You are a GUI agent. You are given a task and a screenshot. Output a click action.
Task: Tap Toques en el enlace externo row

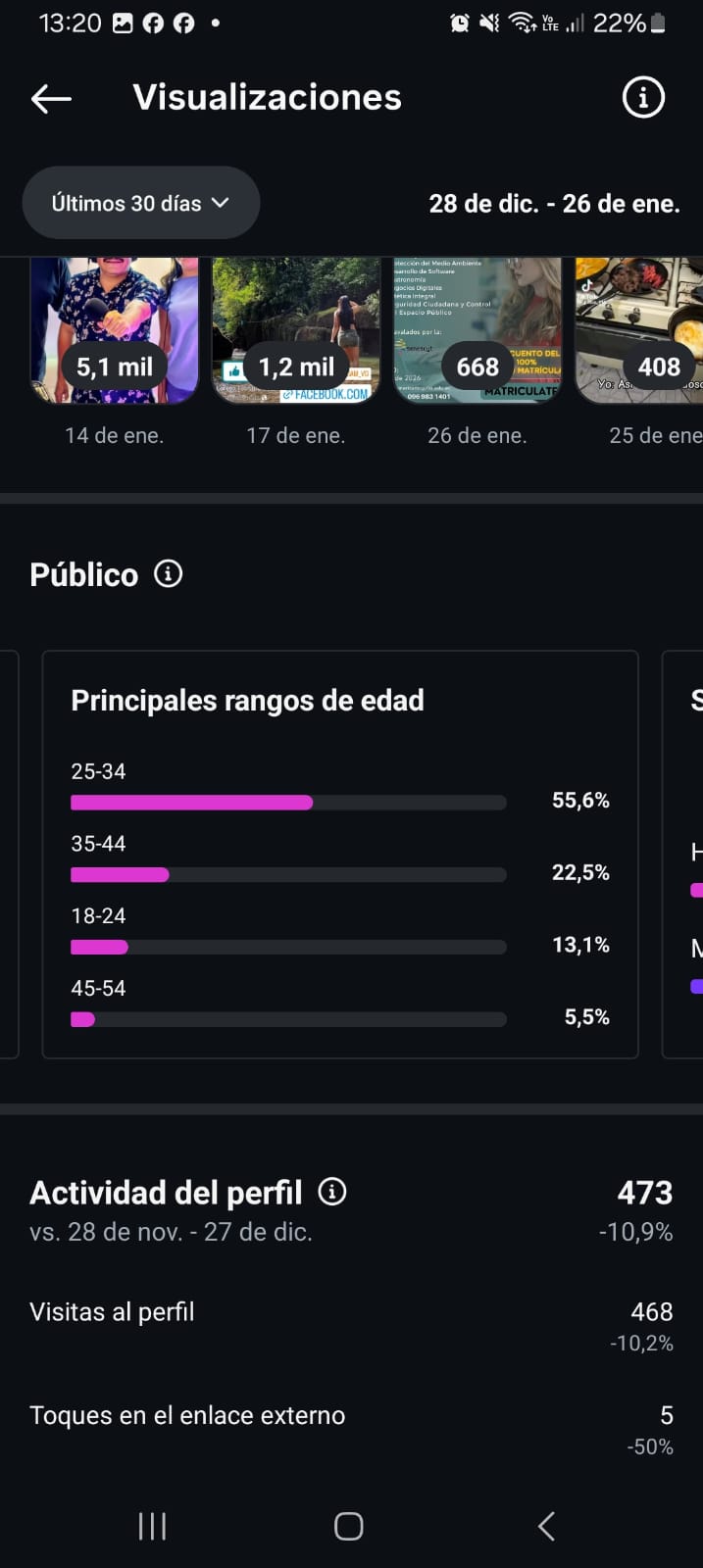pos(351,1429)
